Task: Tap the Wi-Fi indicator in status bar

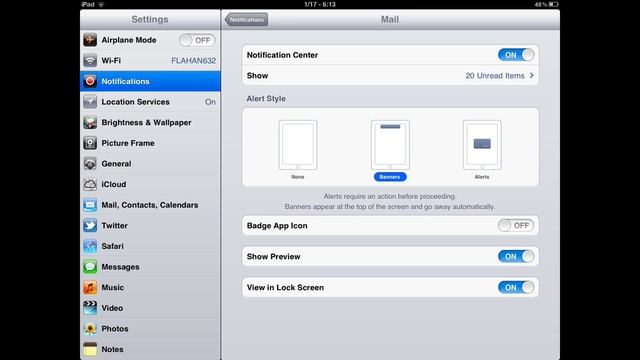Action: coord(101,4)
